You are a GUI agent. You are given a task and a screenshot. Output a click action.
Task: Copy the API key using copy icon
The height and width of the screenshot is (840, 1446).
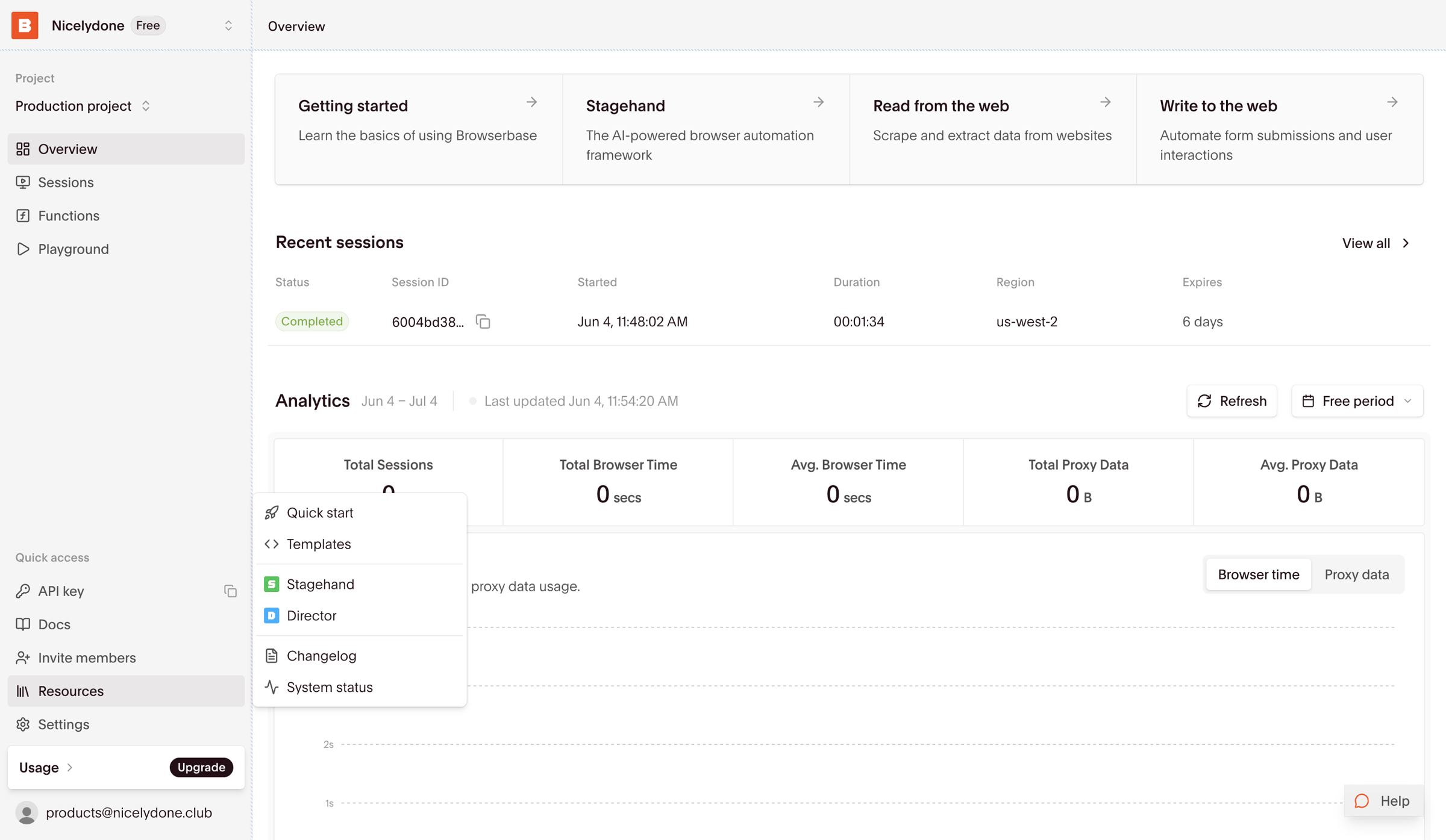tap(230, 591)
